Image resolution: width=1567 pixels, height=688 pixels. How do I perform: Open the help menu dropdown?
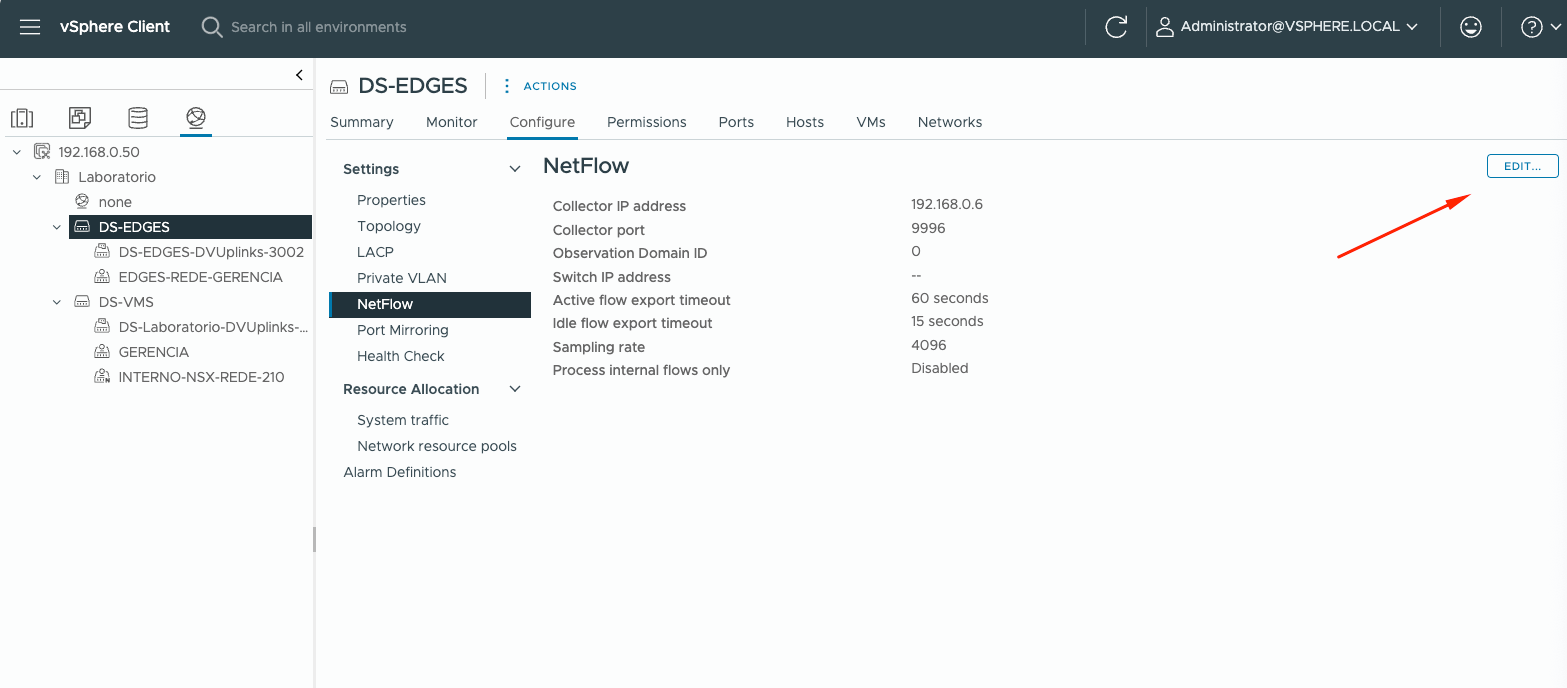point(1537,27)
